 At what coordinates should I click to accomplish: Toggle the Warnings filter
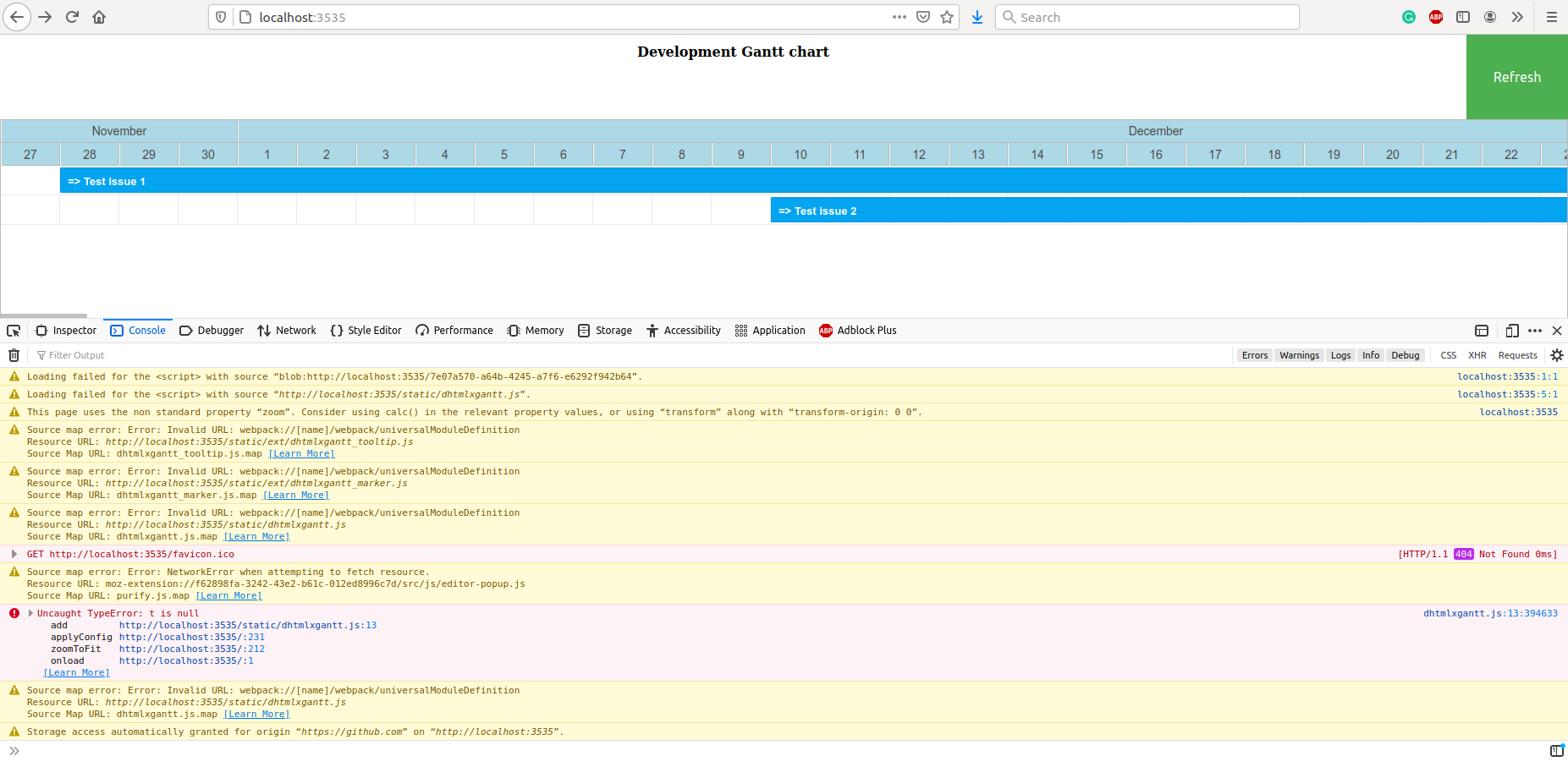tap(1299, 355)
